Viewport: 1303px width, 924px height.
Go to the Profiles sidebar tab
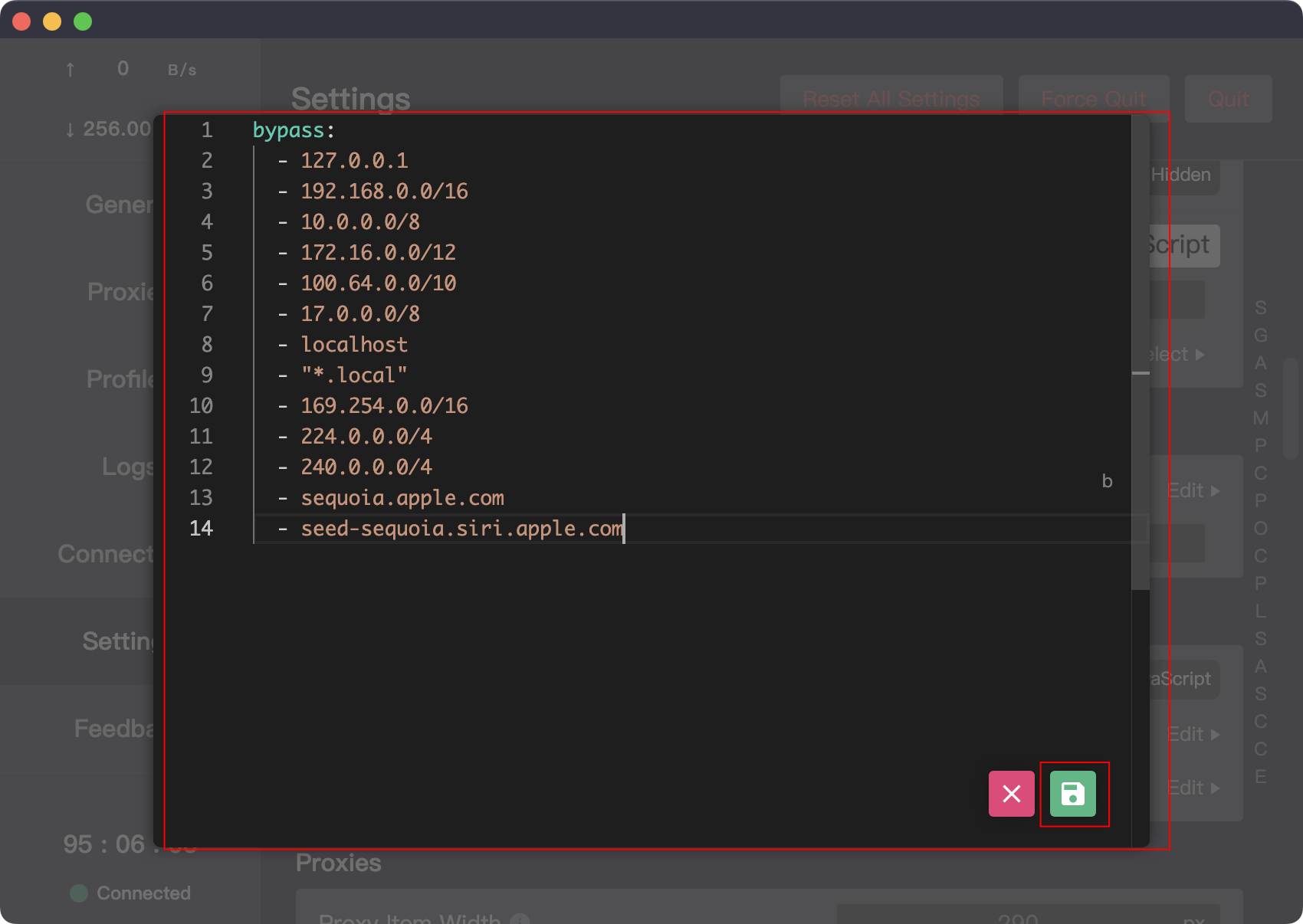pyautogui.click(x=120, y=379)
